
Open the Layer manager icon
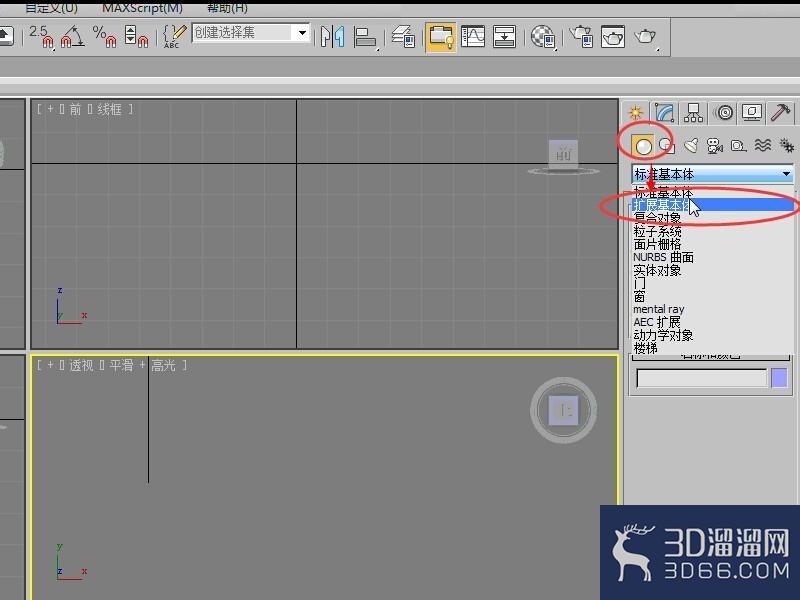[x=403, y=37]
